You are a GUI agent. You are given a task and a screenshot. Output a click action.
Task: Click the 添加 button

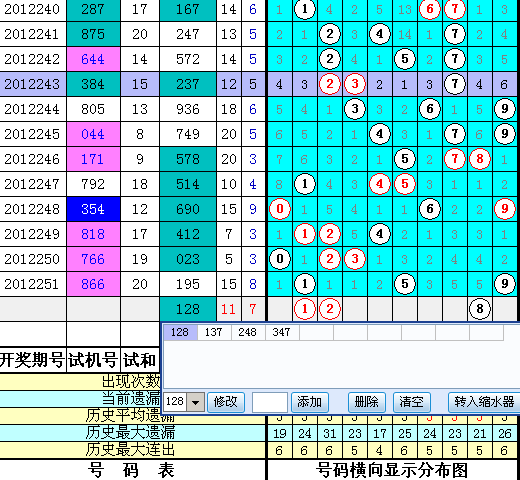(310, 402)
